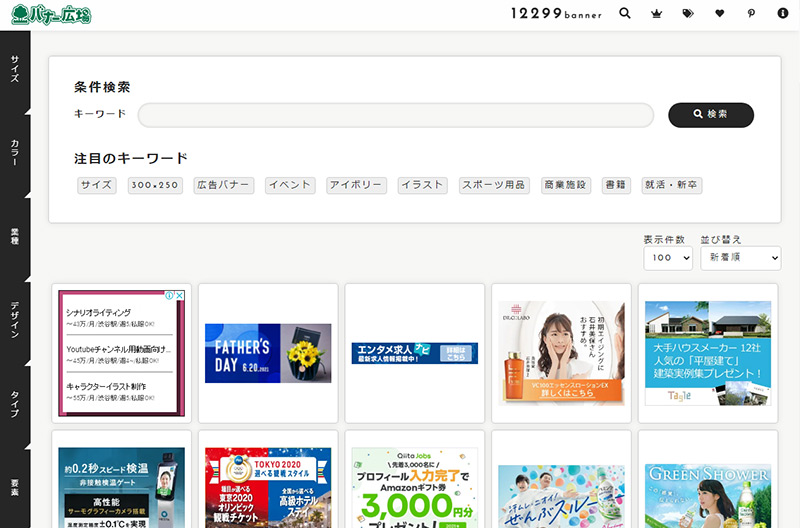Screen dimensions: 800x528
Task: Select the アイボリー keyword tag
Action: point(356,185)
